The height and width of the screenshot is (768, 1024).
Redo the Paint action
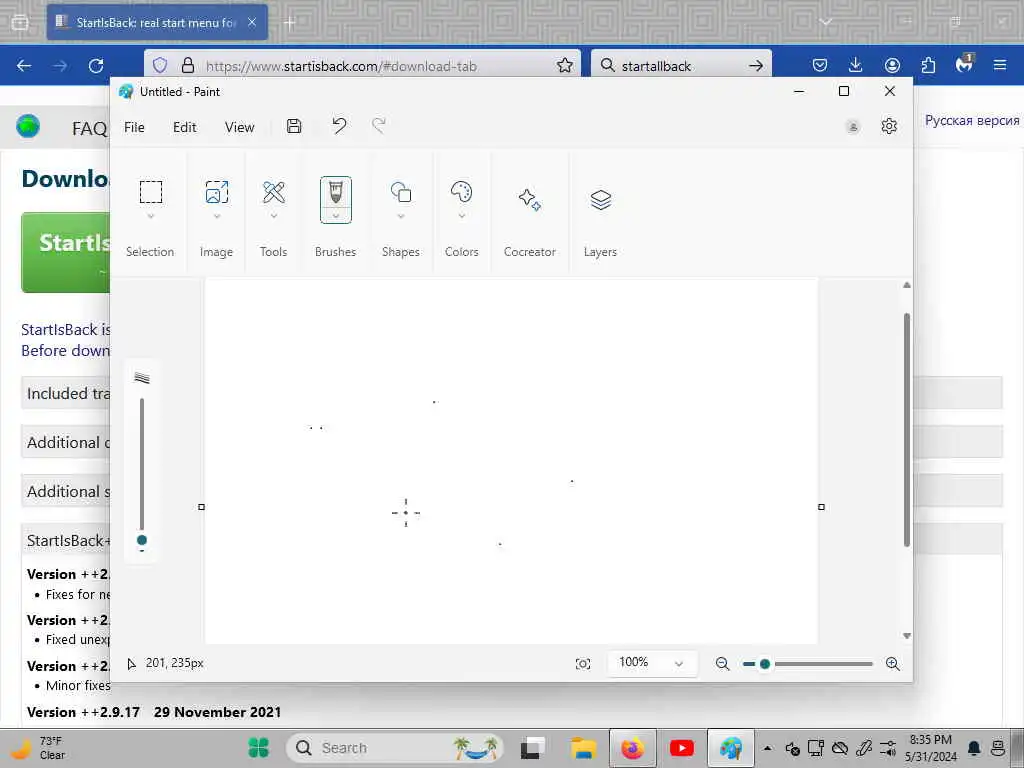(x=379, y=125)
